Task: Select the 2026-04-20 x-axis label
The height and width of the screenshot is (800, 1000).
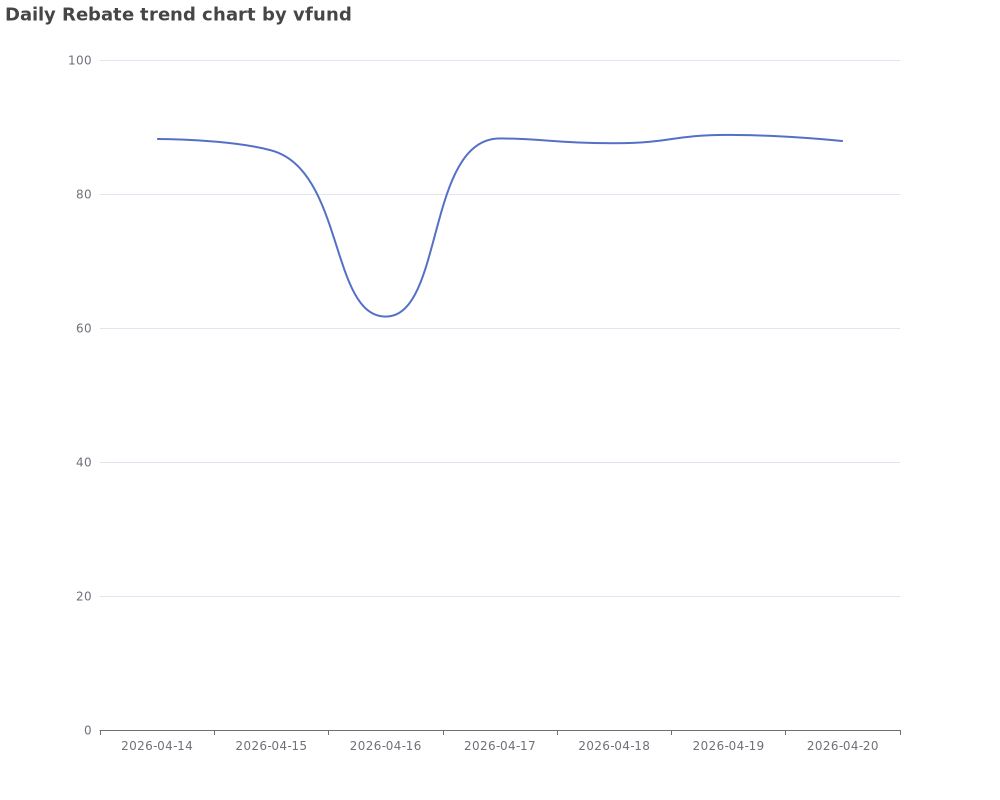Action: [x=842, y=746]
